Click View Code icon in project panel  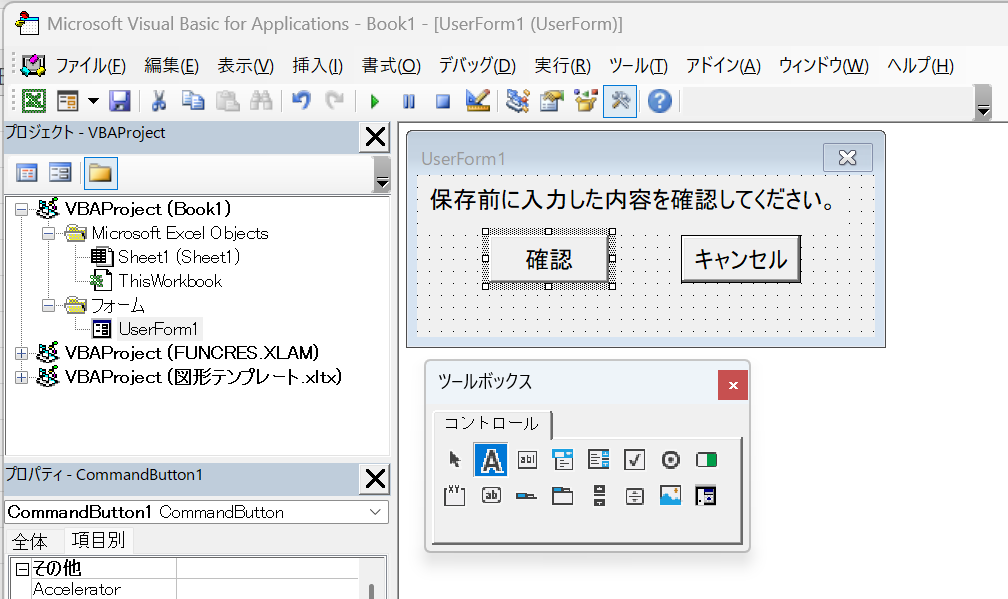pyautogui.click(x=27, y=173)
